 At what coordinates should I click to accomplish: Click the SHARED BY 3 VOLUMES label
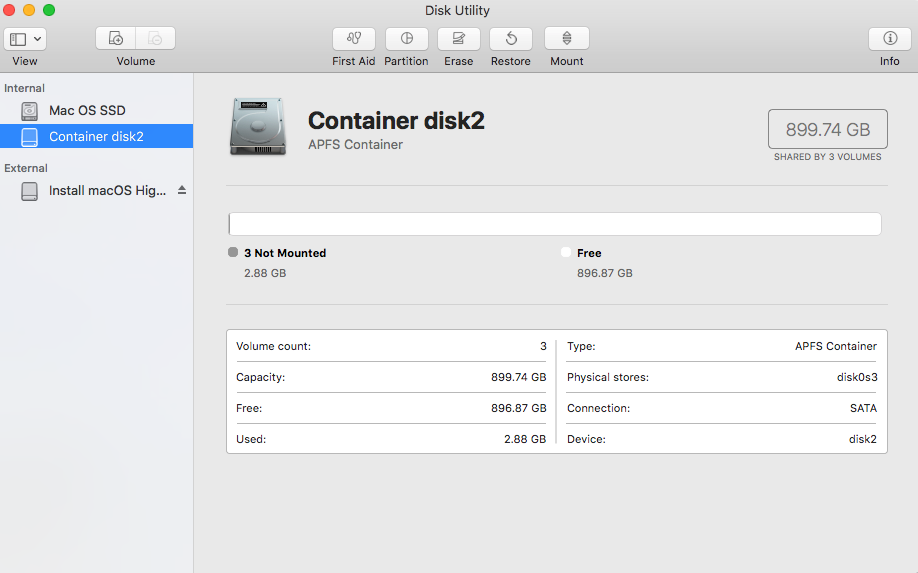[x=828, y=157]
